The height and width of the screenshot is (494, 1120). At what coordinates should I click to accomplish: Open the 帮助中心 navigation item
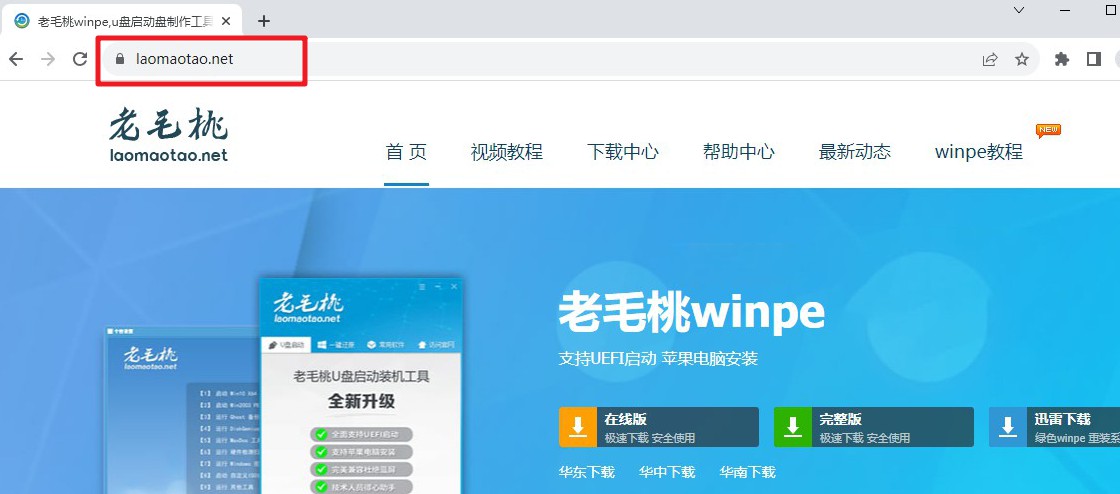coord(739,152)
